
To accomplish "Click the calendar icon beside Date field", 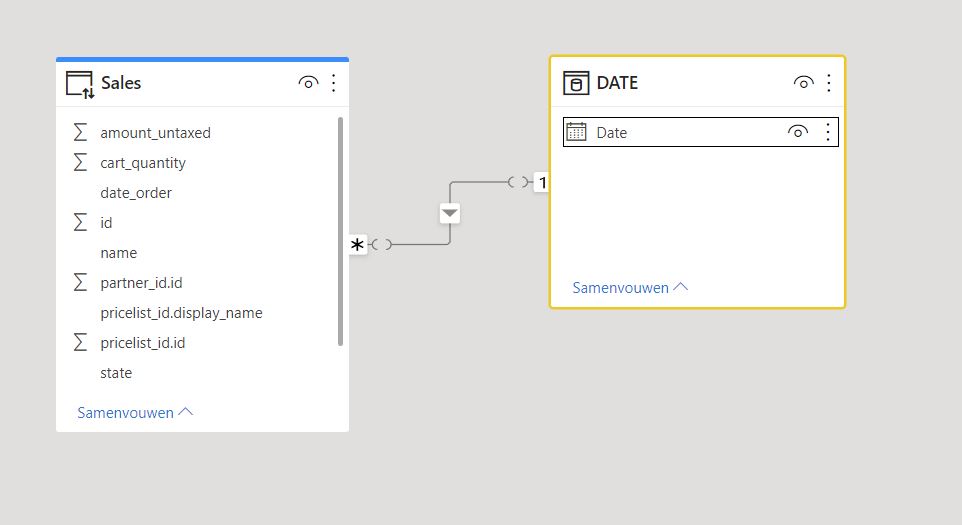I will pos(576,132).
